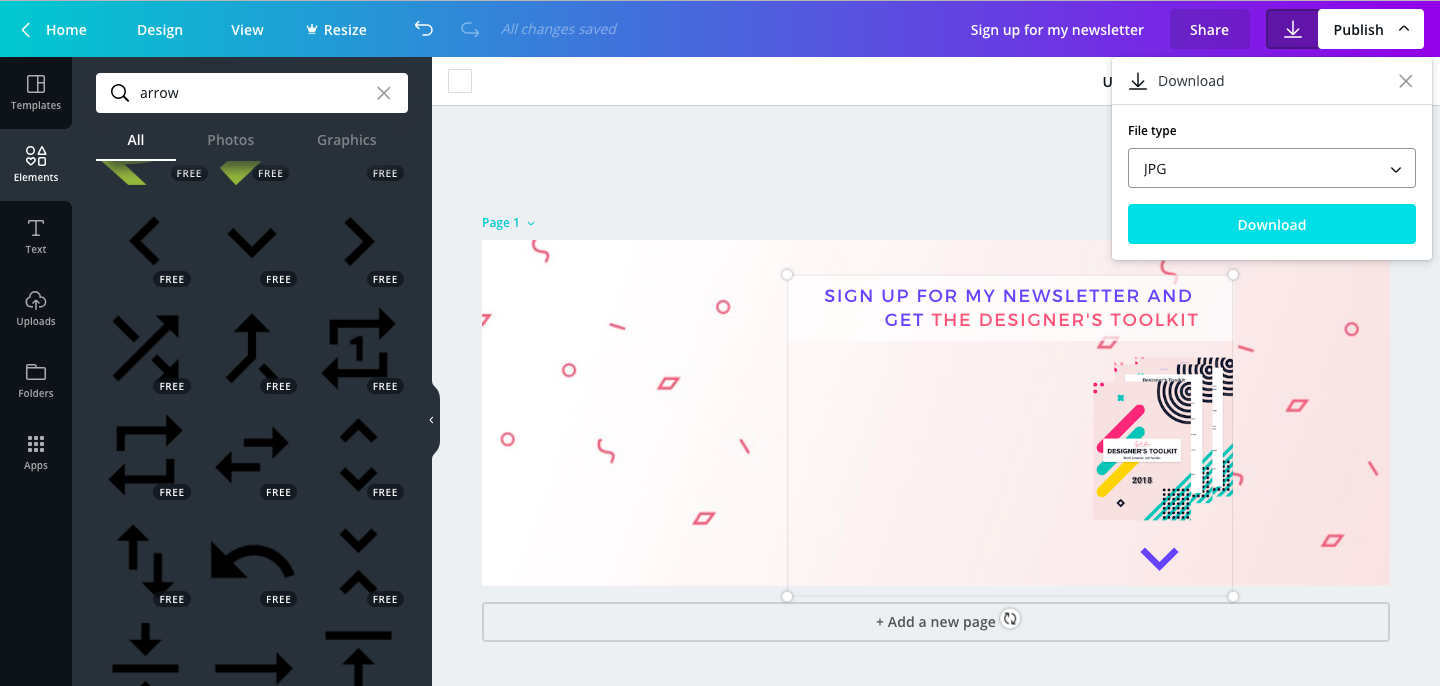Select the Designer's Toolkit cover image
The height and width of the screenshot is (686, 1440).
[x=1162, y=439]
